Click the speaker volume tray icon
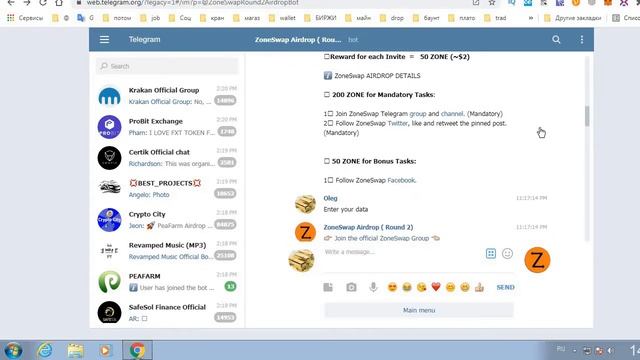Image resolution: width=640 pixels, height=360 pixels. coord(610,351)
